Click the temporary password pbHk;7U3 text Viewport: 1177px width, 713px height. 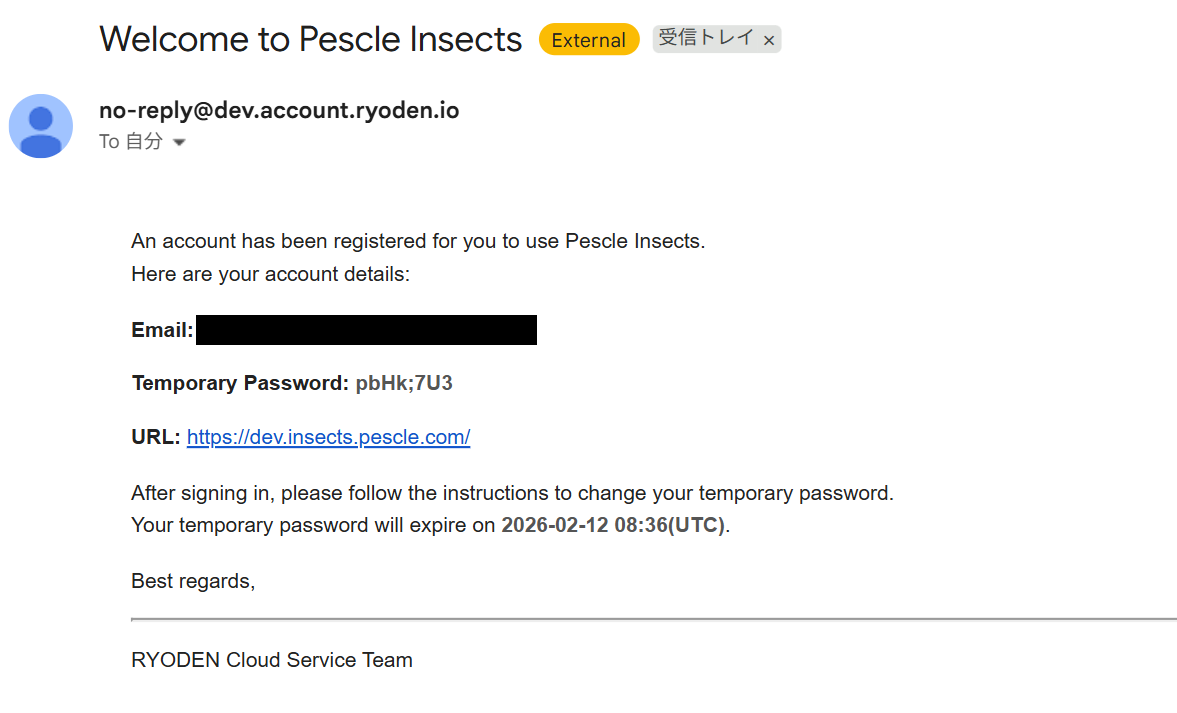(404, 383)
